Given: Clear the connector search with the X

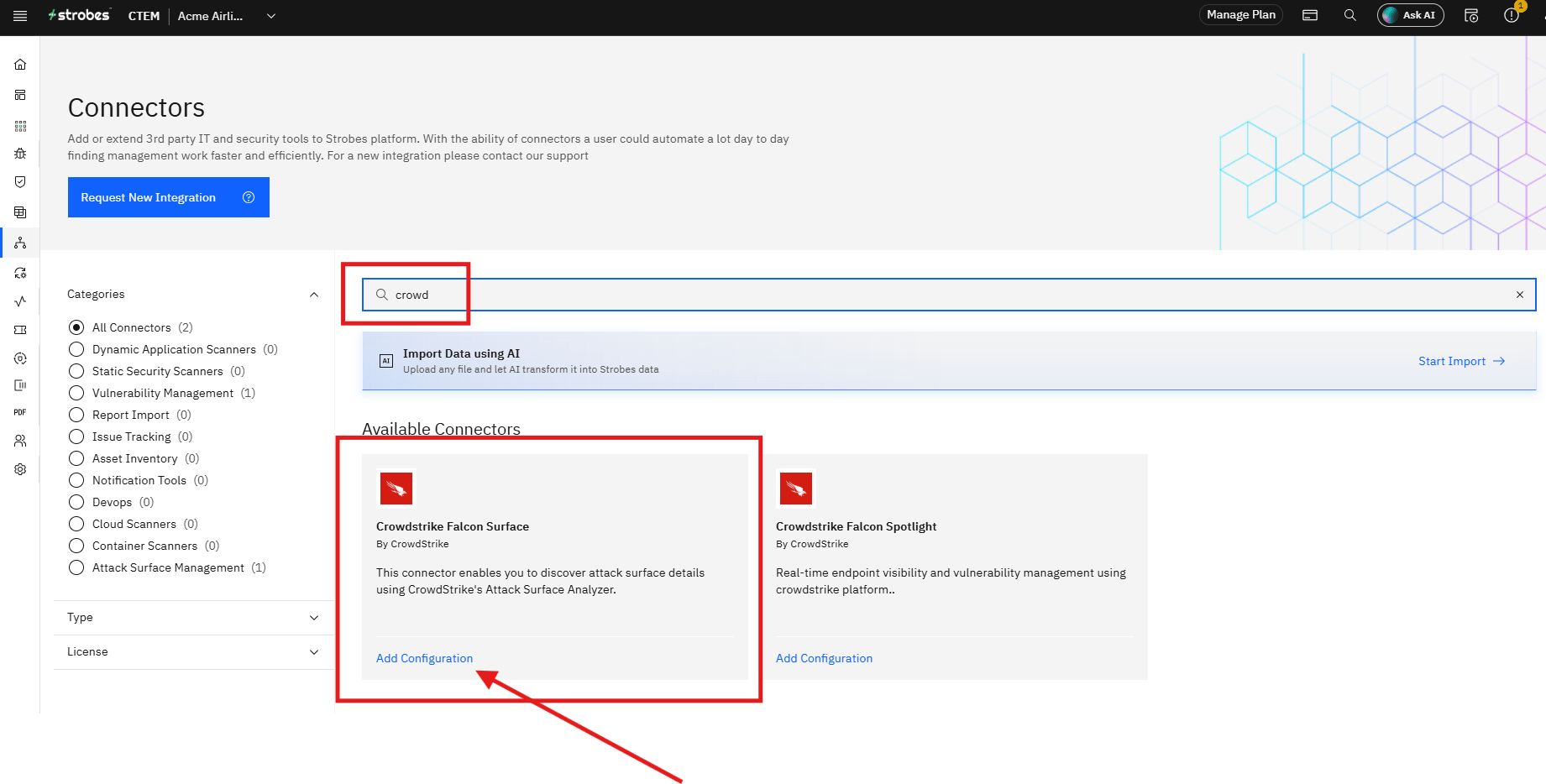Looking at the screenshot, I should (x=1520, y=295).
